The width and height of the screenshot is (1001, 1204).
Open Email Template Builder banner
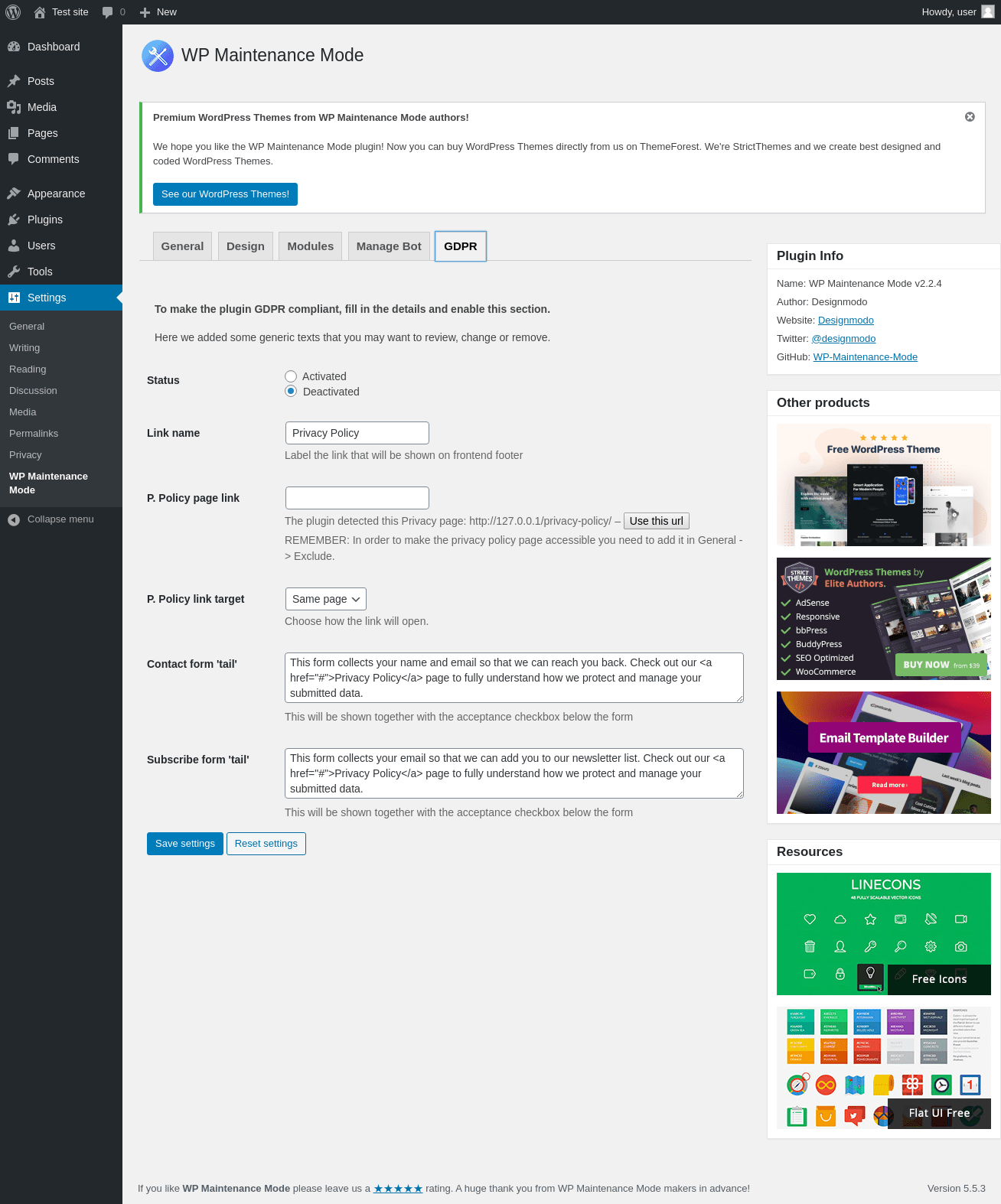coord(884,753)
